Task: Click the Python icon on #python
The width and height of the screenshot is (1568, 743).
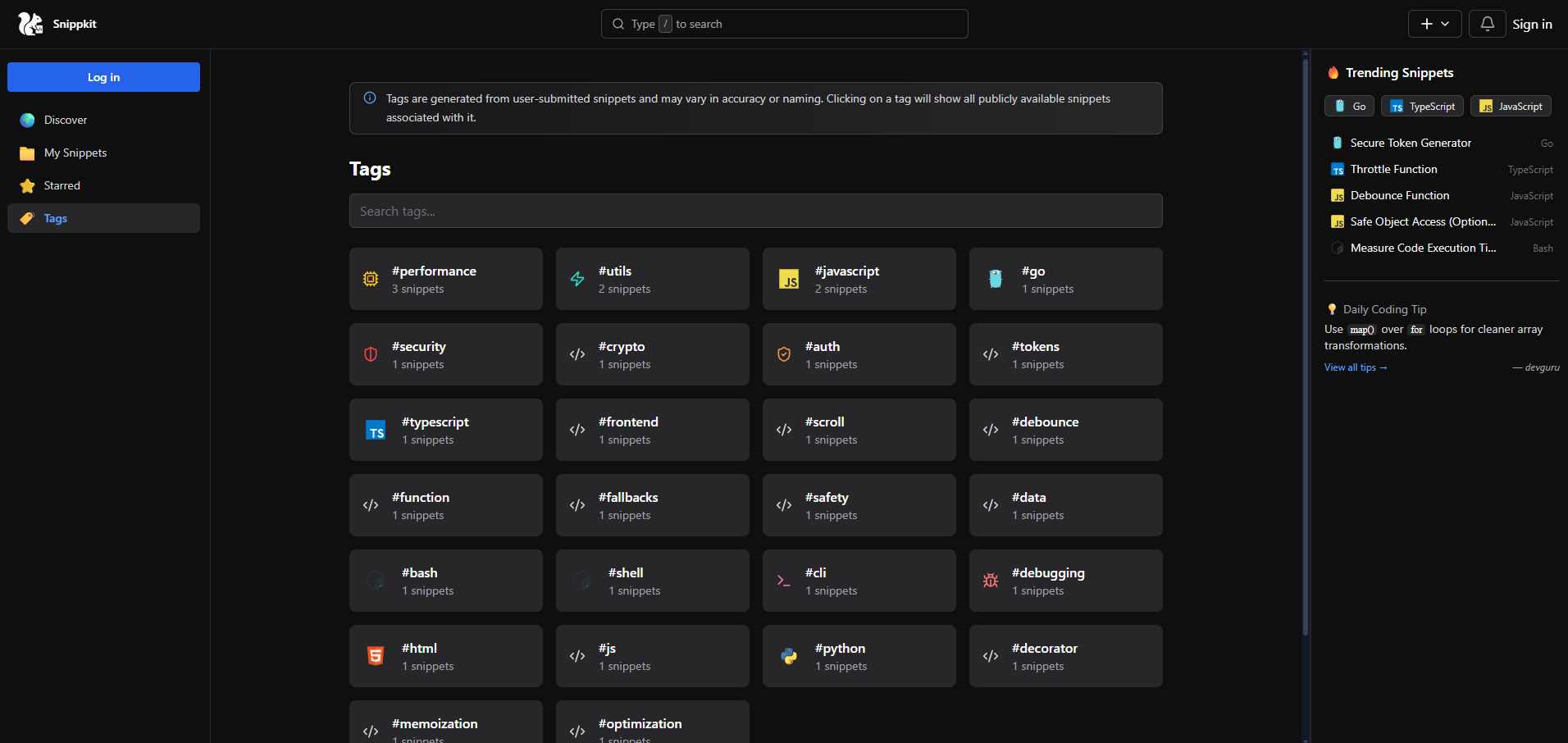Action: coord(789,656)
